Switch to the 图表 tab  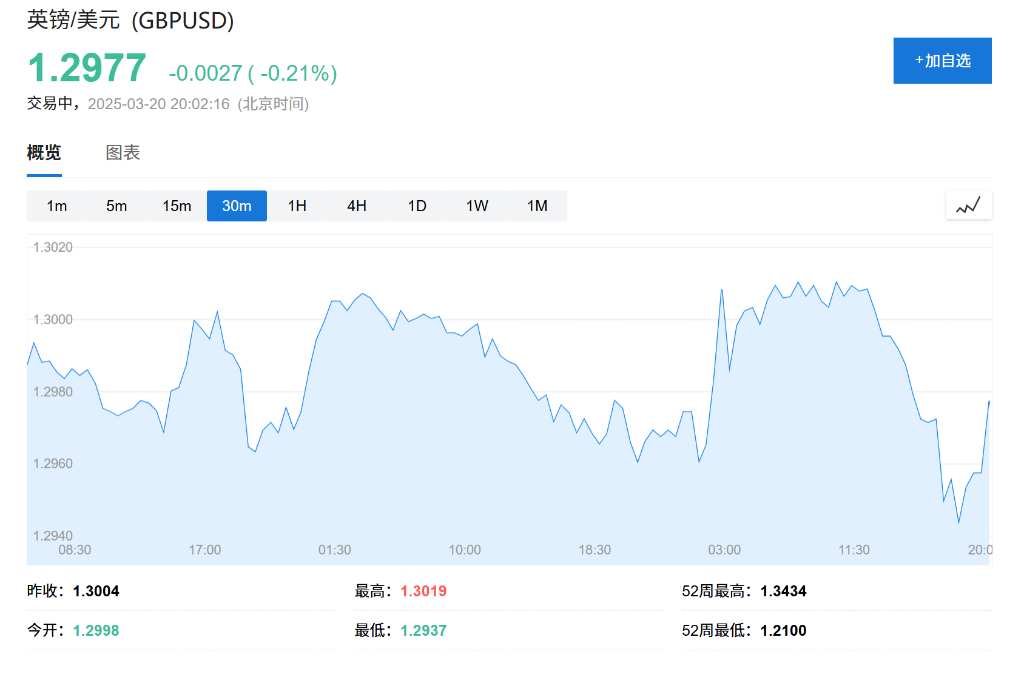(x=123, y=153)
